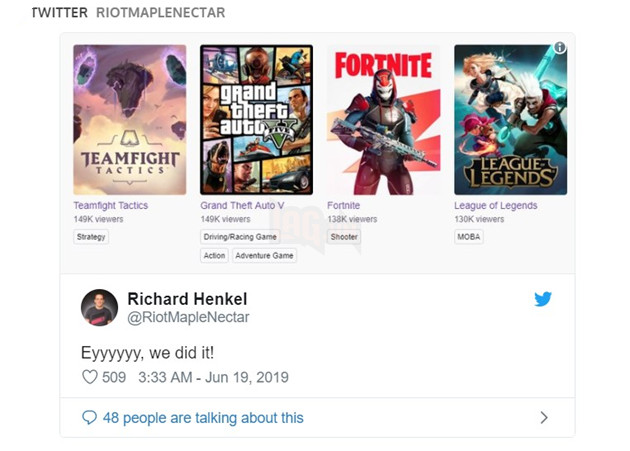Open Richard Henkel's profile avatar

[99, 307]
